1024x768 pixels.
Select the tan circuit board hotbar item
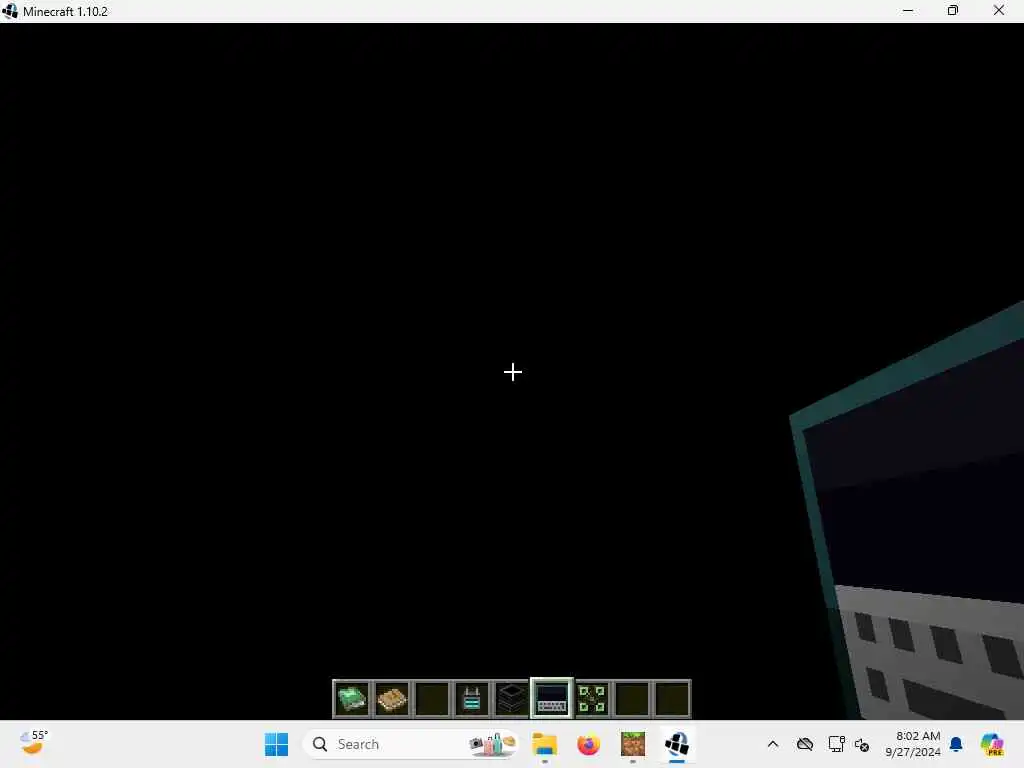coord(392,699)
